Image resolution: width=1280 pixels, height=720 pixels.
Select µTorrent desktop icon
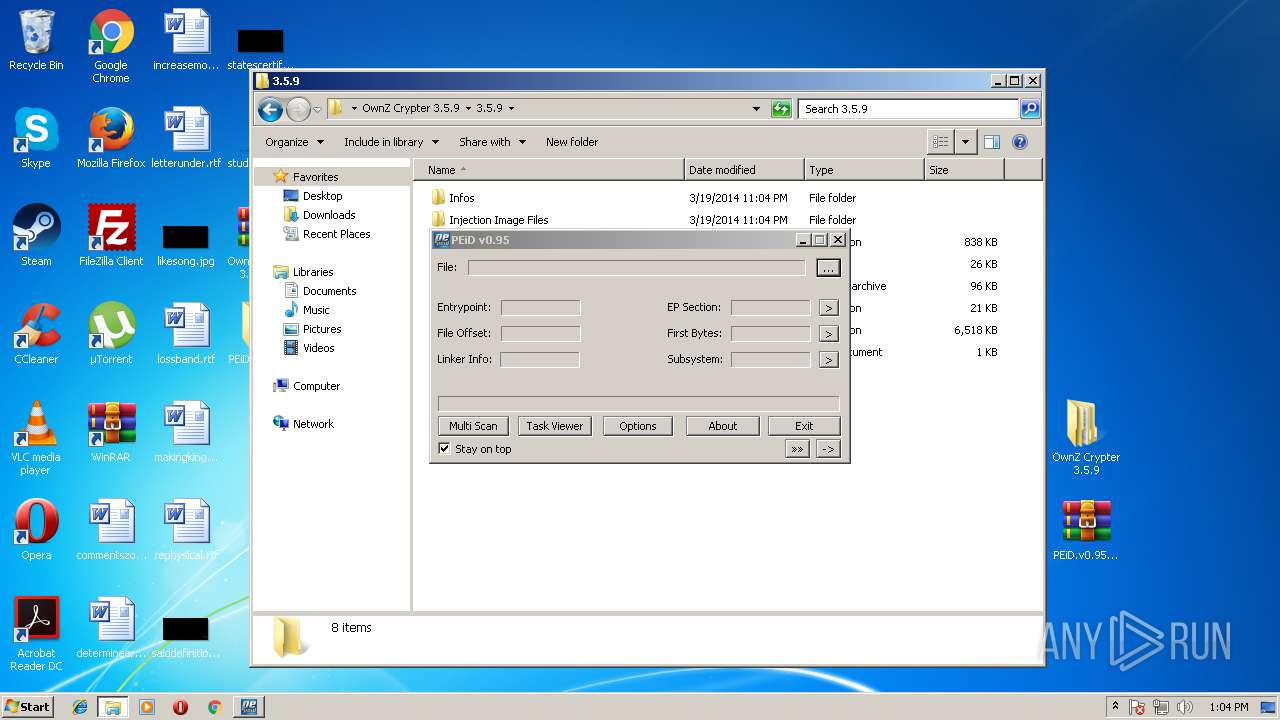(x=111, y=334)
